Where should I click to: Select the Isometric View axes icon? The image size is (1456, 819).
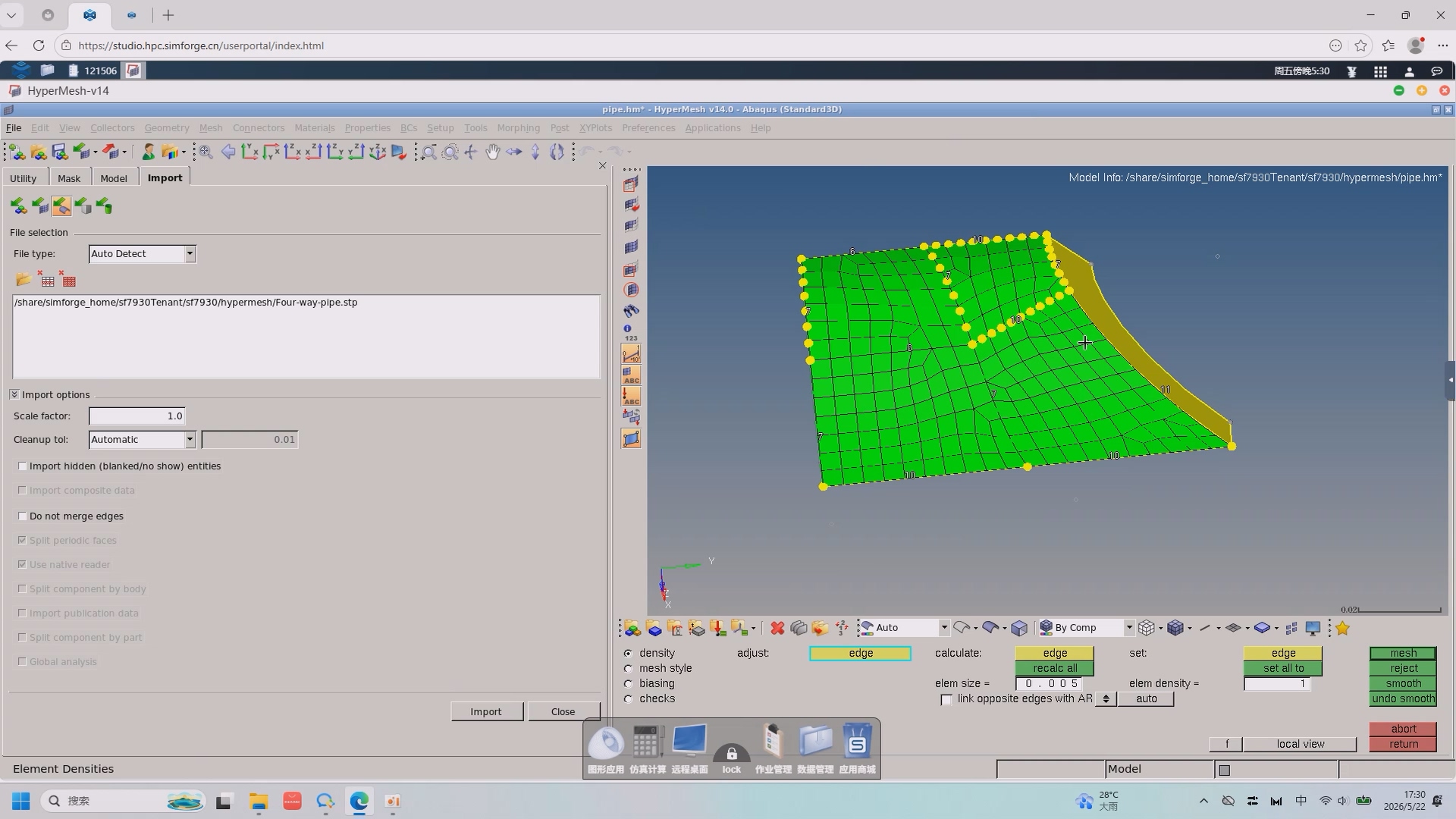coord(377,152)
